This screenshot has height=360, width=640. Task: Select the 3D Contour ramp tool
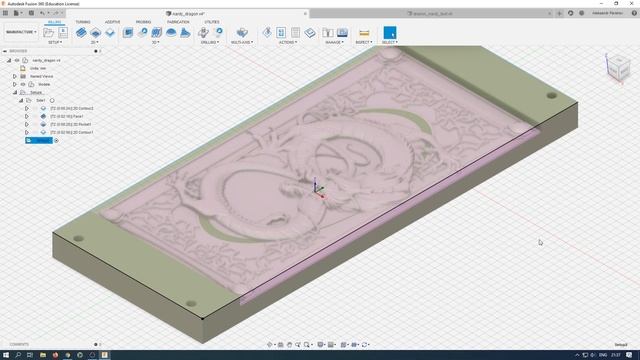pos(185,32)
